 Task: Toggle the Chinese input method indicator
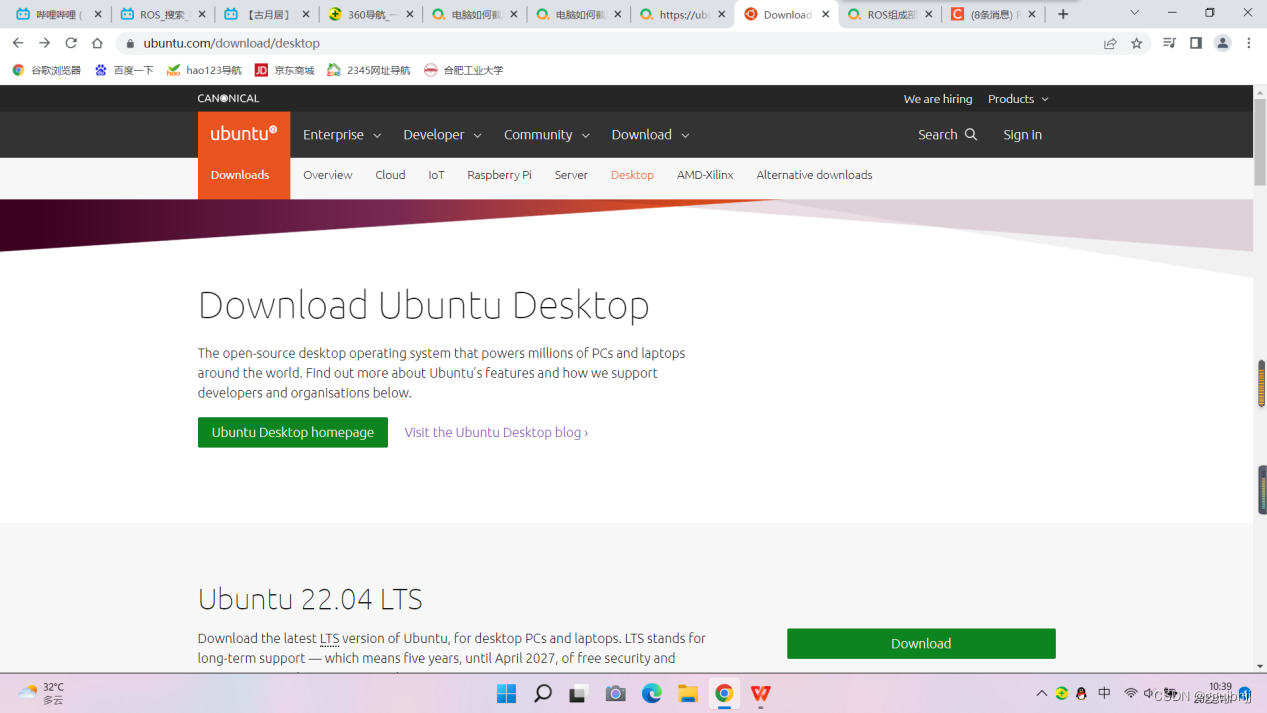pyautogui.click(x=1105, y=693)
